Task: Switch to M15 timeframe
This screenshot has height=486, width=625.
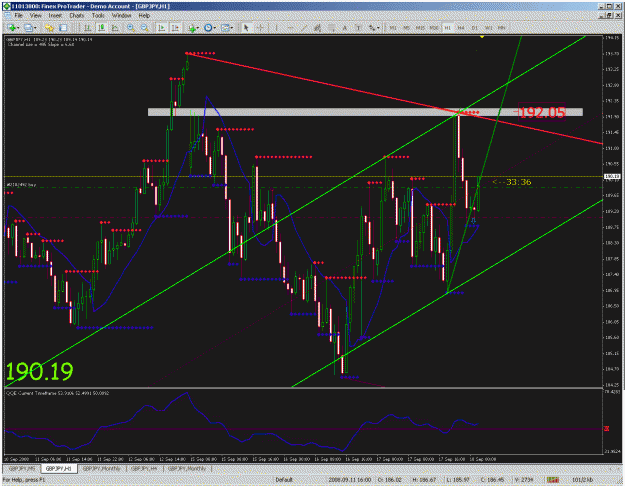Action: coord(420,28)
